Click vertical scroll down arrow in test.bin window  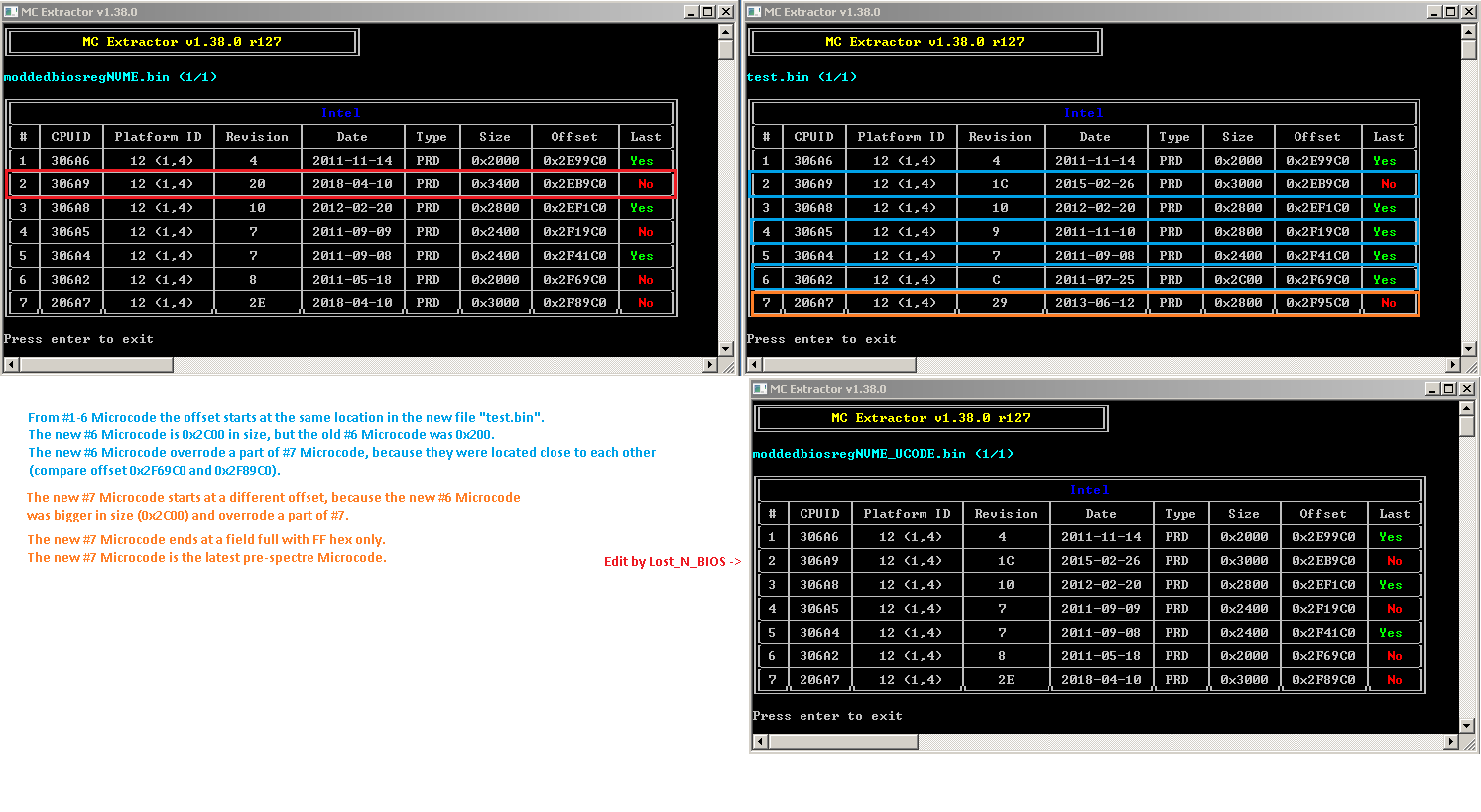pyautogui.click(x=1469, y=349)
